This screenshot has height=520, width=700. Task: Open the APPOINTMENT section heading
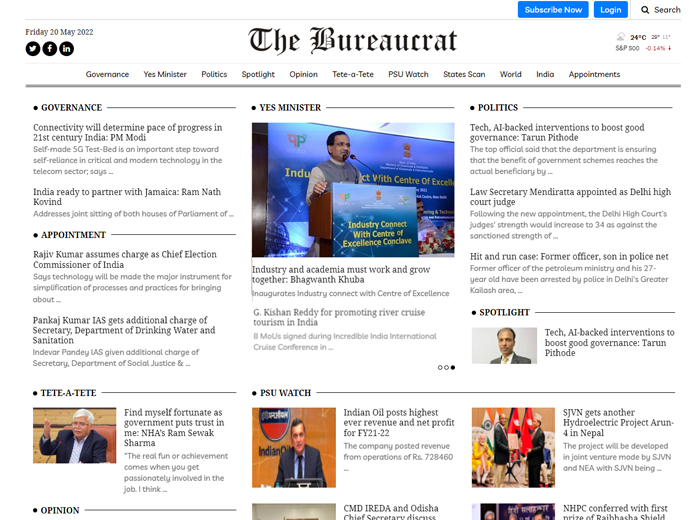73,235
